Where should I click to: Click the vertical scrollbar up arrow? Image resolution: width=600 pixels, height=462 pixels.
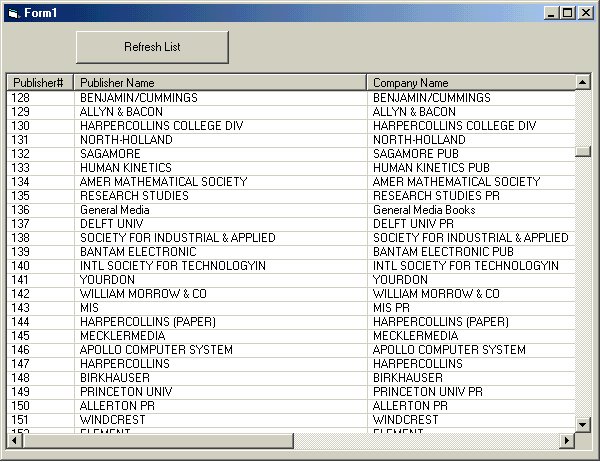(583, 82)
